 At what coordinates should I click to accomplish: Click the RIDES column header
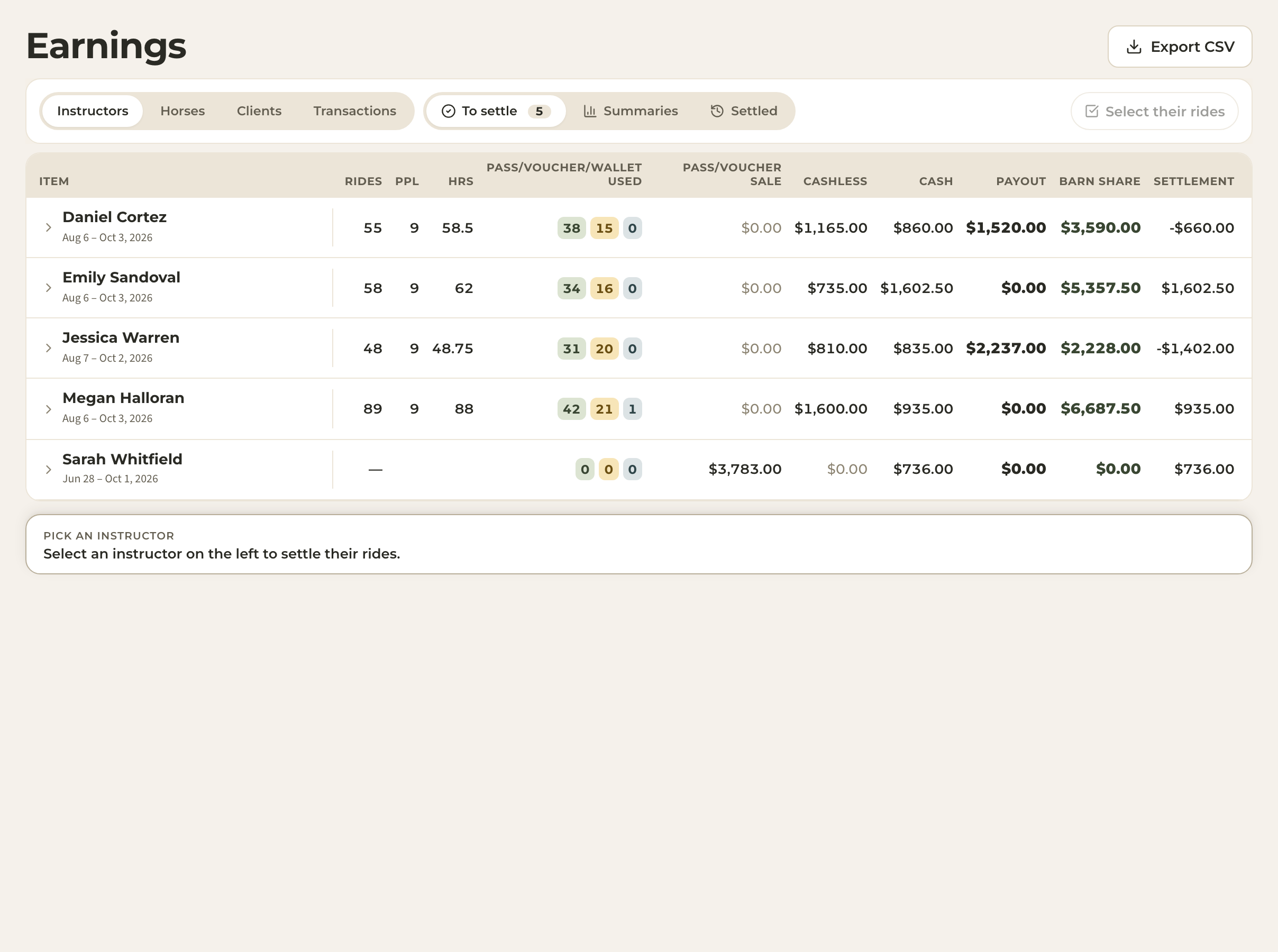pos(363,181)
